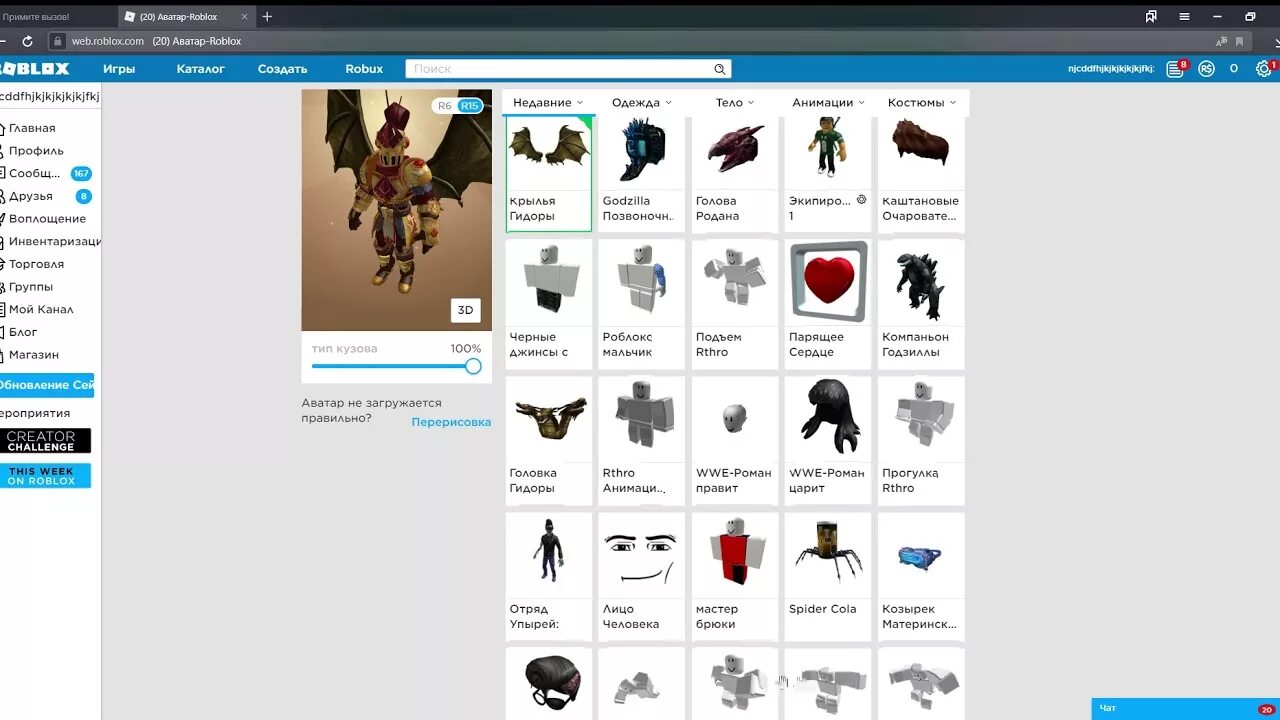Viewport: 1280px width, 720px height.
Task: Click the Roblox logo
Action: 35,69
